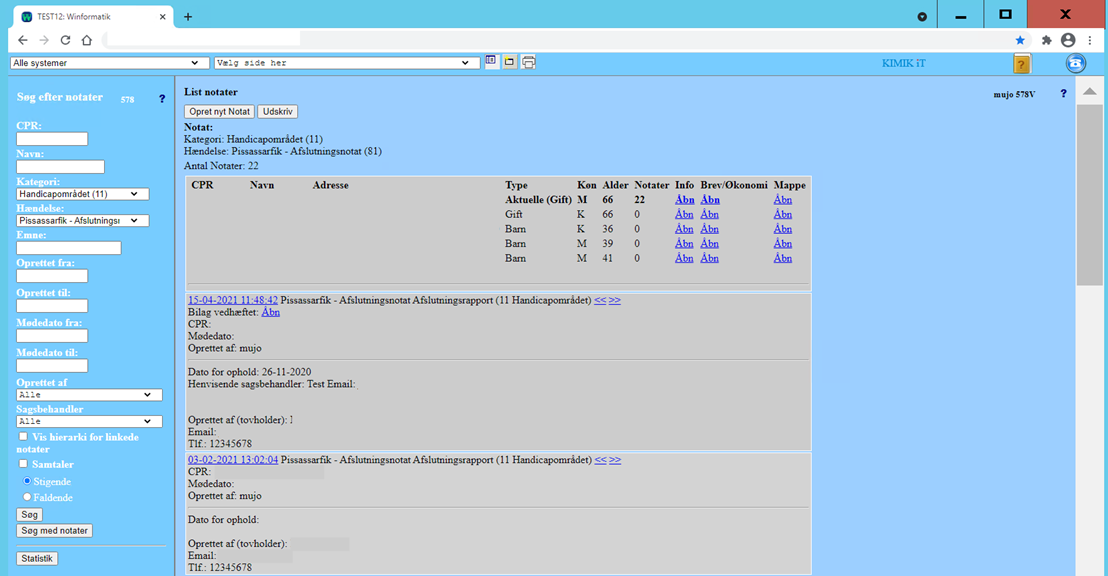
Task: Open Info Åbn for the Gift K 66 row
Action: pos(684,215)
